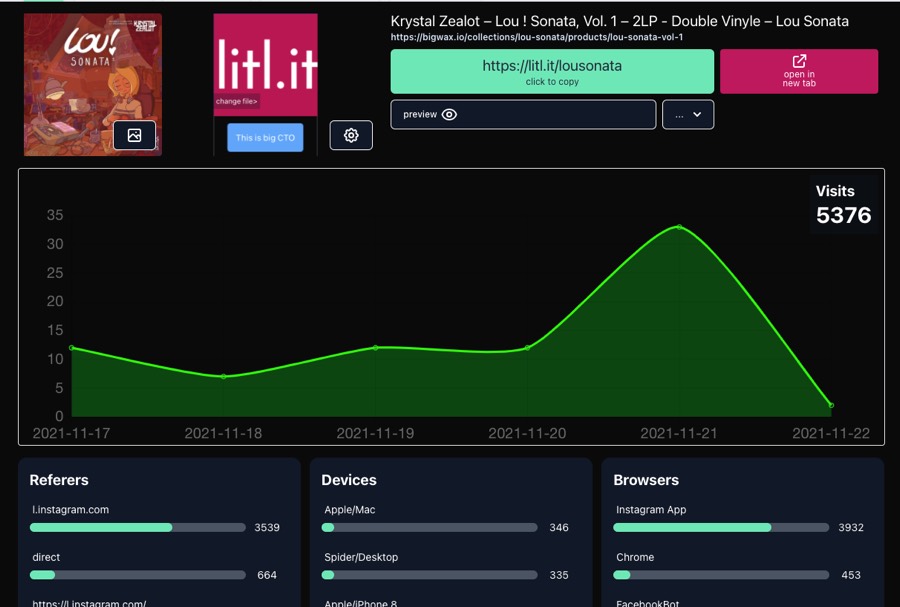This screenshot has width=900, height=607.
Task: Click the 2021-11-17 chart data point
Action: click(x=72, y=348)
